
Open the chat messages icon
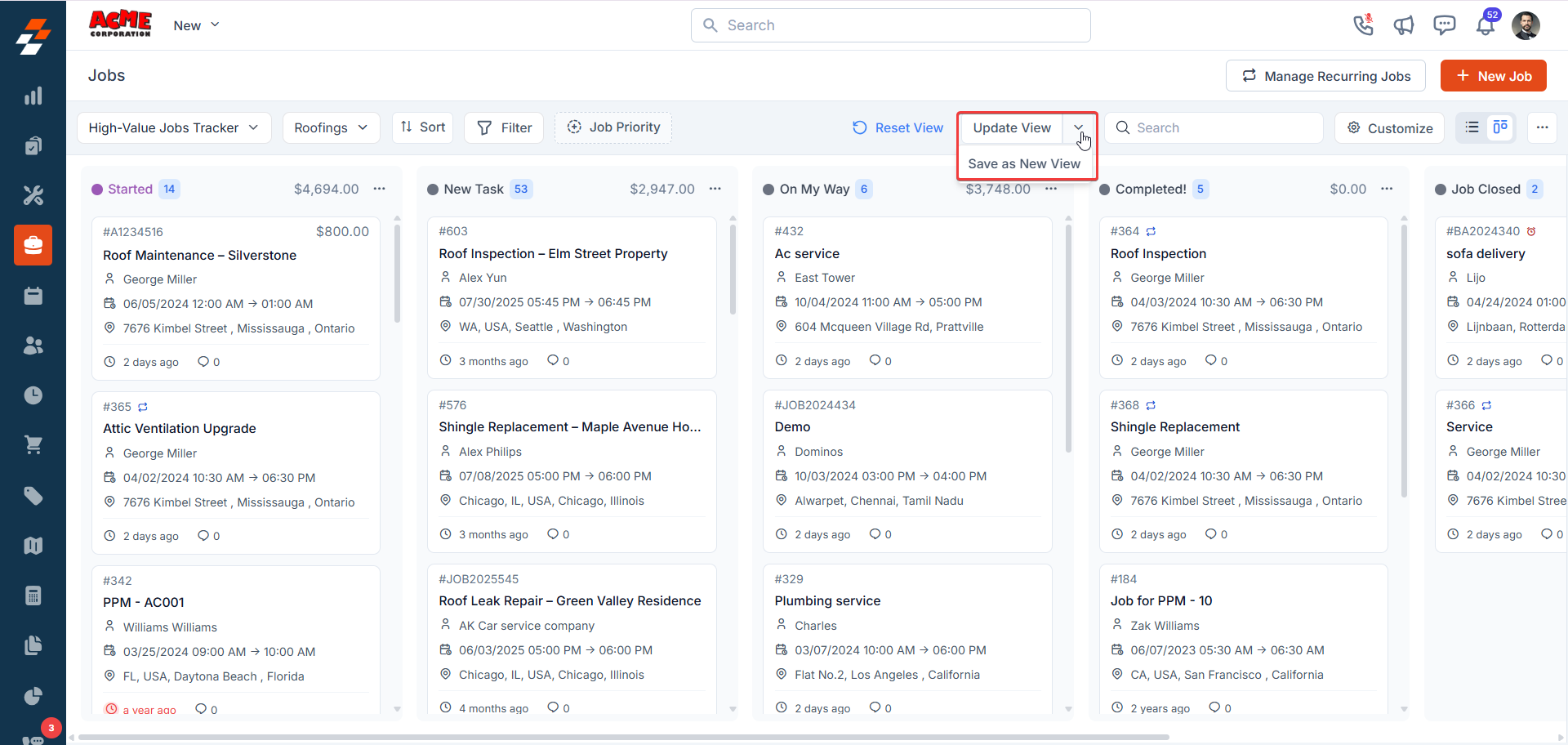[1445, 25]
